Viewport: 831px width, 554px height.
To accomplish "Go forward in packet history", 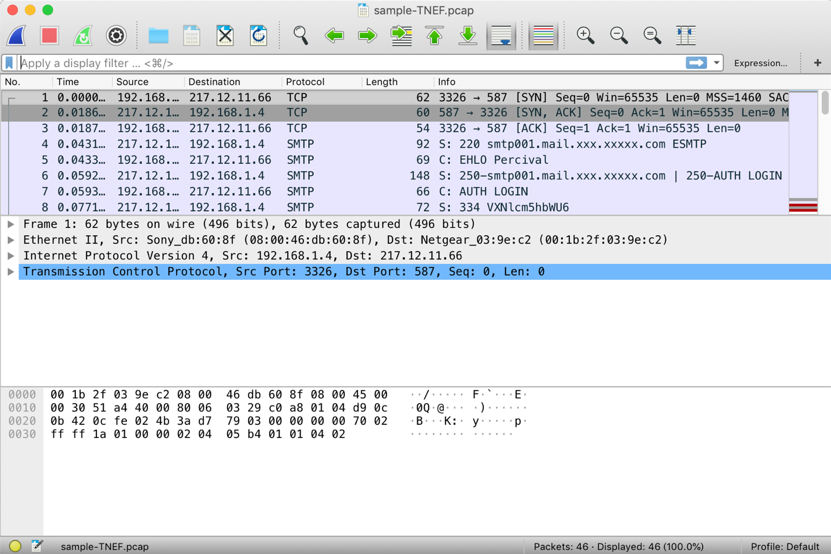I will point(367,36).
